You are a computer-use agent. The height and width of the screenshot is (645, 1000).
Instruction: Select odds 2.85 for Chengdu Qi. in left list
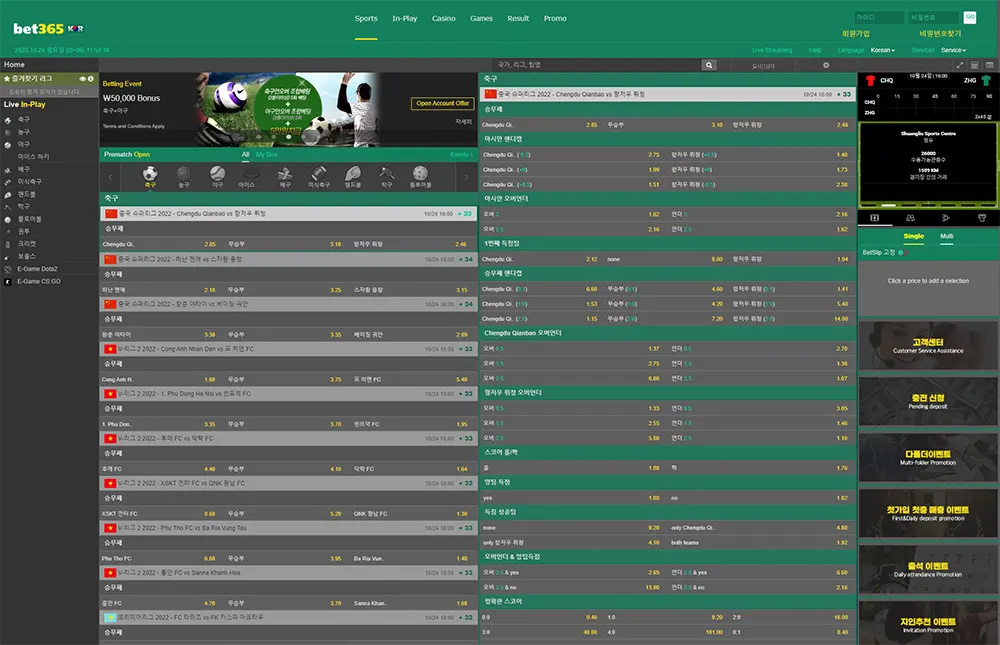[x=210, y=244]
